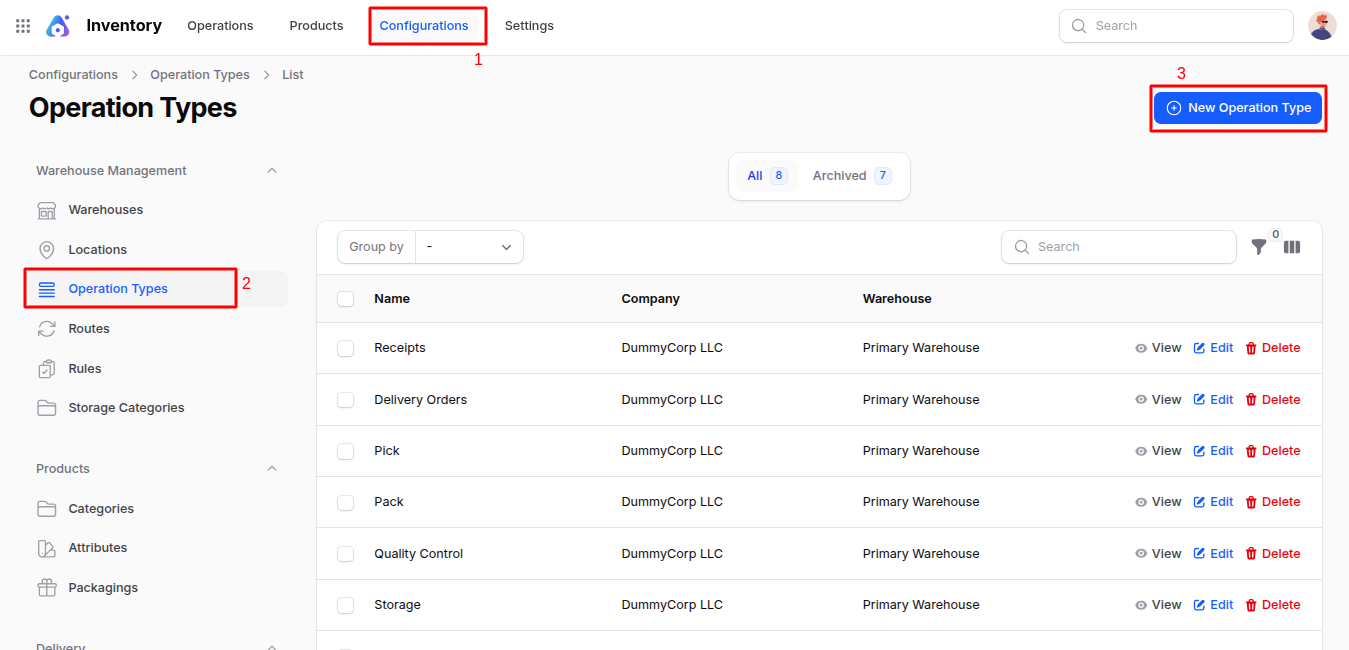The image size is (1349, 650).
Task: Check the select-all checkbox in table header
Action: [x=346, y=299]
